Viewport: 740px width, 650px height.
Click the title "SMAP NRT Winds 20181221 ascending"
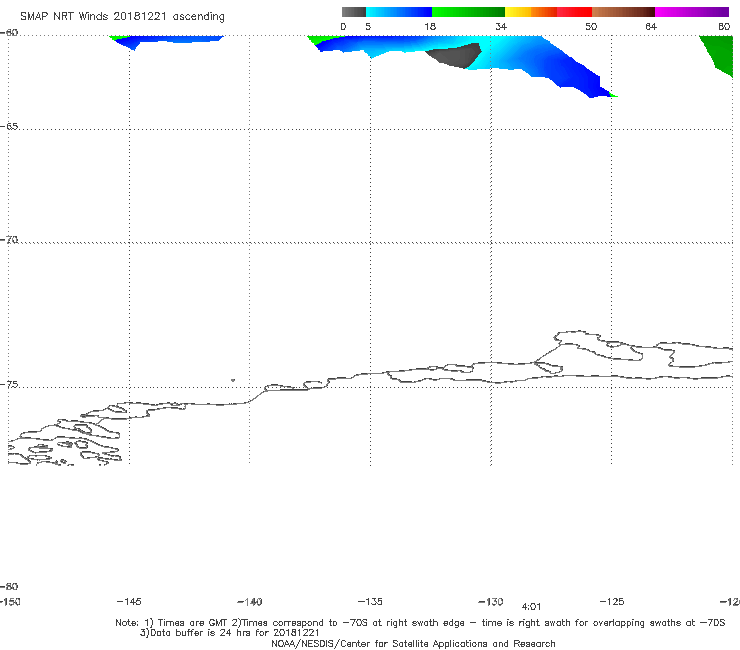pyautogui.click(x=122, y=16)
